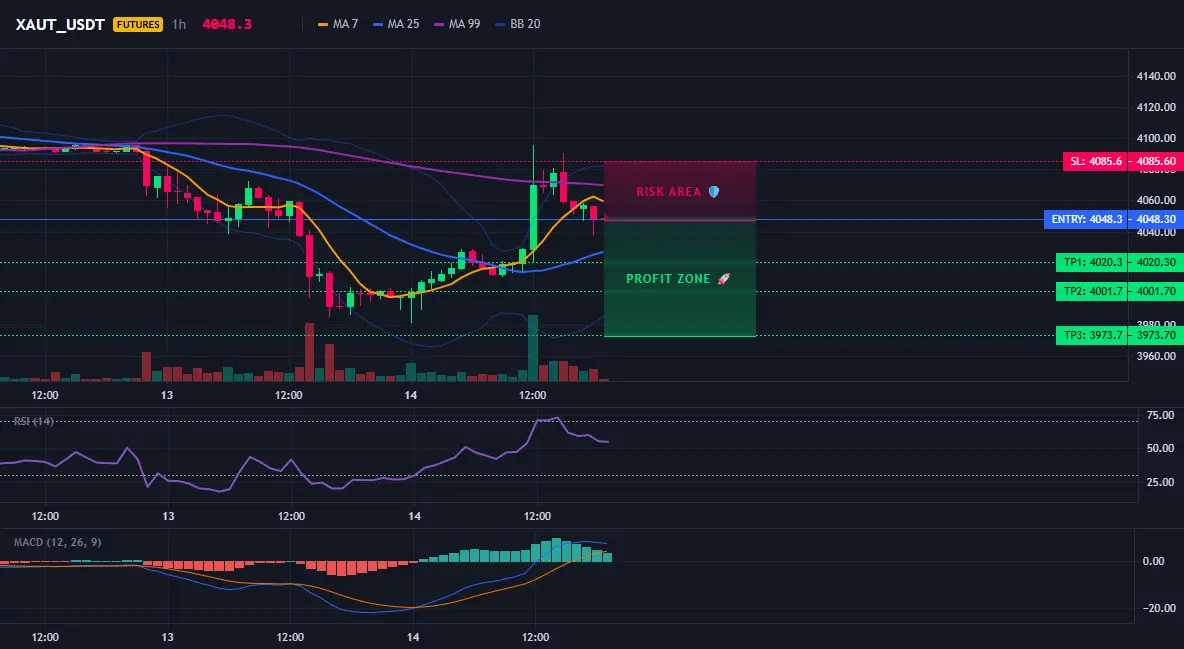Click the 0.00 MACD axis value
This screenshot has height=649, width=1184.
[1153, 561]
